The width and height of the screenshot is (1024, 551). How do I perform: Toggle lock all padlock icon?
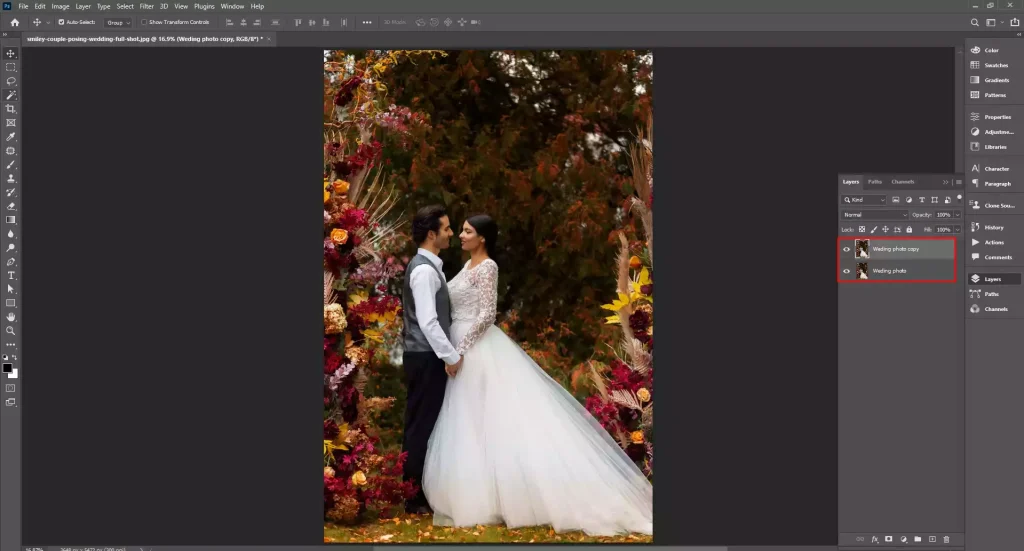909,230
